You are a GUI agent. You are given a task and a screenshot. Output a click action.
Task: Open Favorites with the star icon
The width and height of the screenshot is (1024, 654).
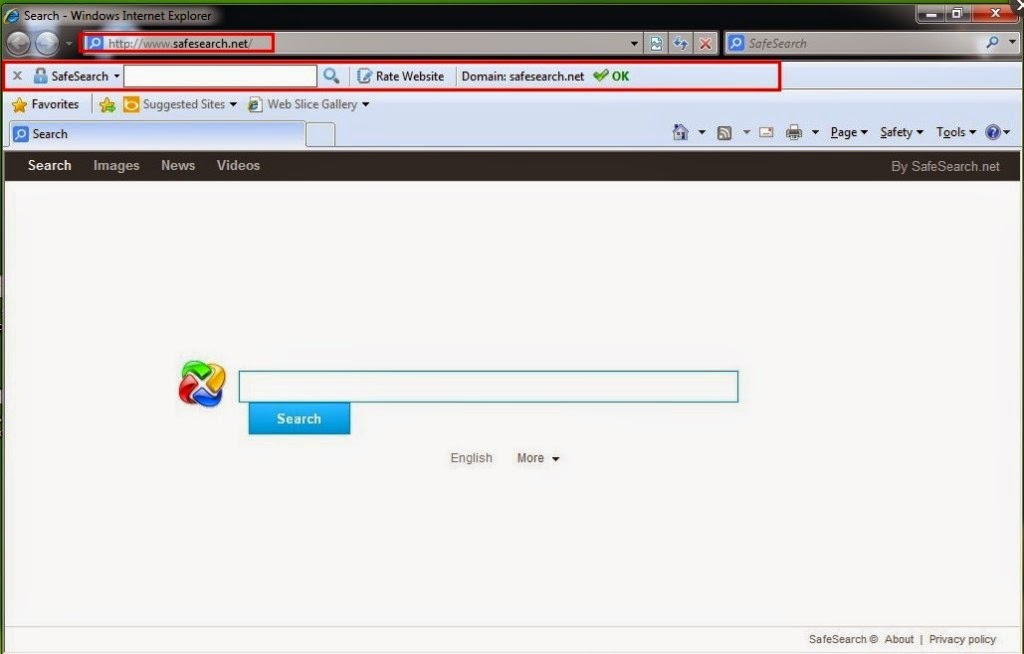point(18,104)
